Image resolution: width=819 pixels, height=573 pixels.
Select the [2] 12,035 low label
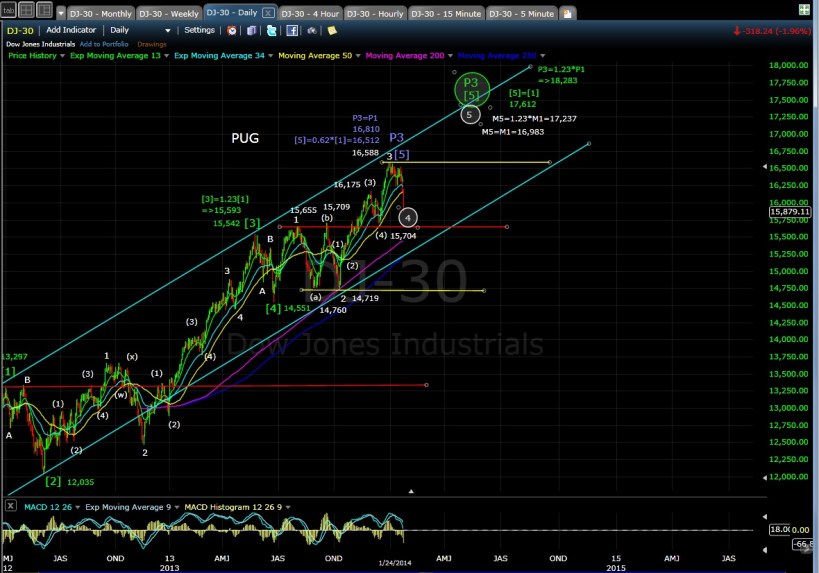click(x=69, y=481)
